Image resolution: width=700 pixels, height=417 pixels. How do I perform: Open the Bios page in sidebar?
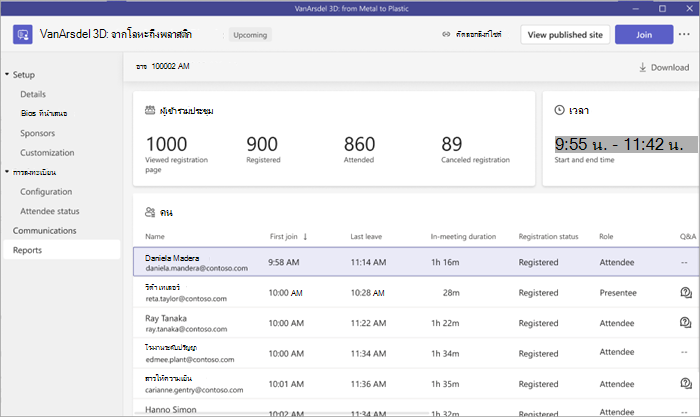[44, 113]
